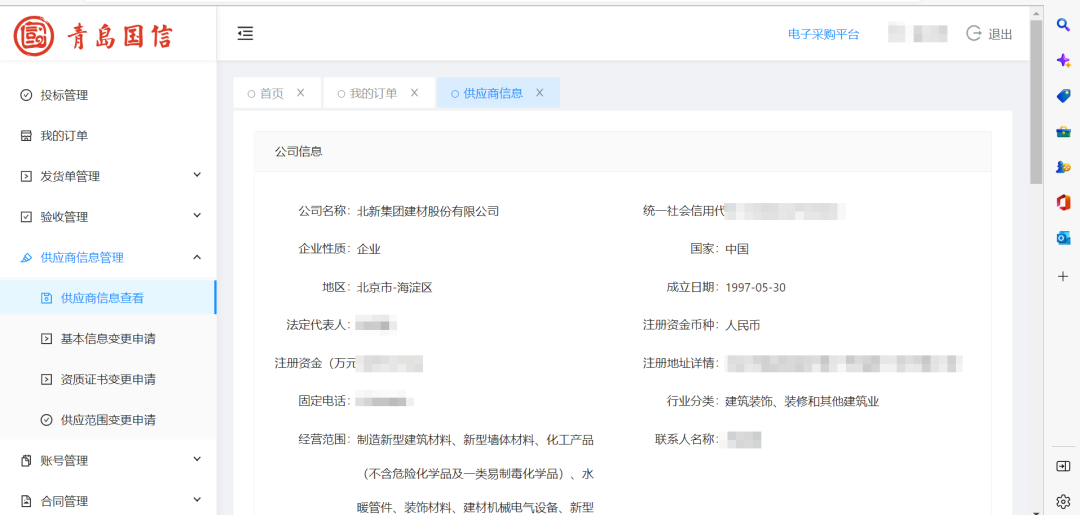Click the logout arrow icon
Viewport: 1080px width, 515px height.
click(x=973, y=34)
